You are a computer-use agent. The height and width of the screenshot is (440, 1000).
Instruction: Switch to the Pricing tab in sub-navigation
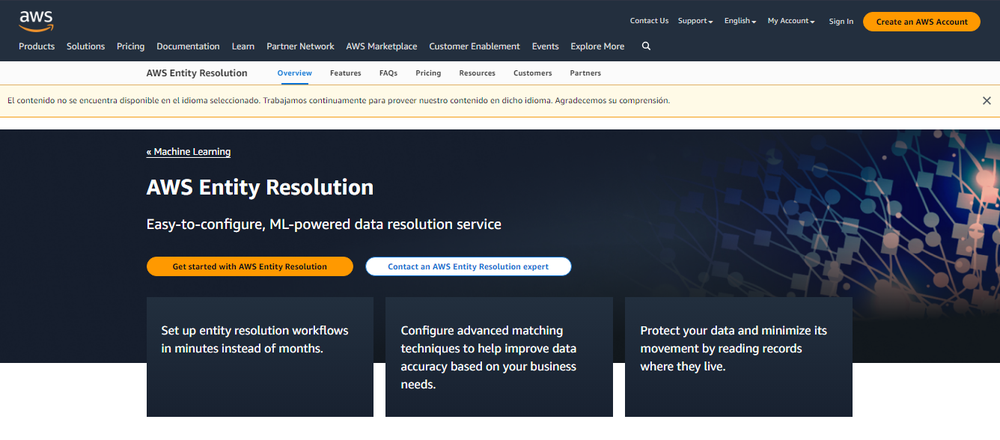(429, 73)
